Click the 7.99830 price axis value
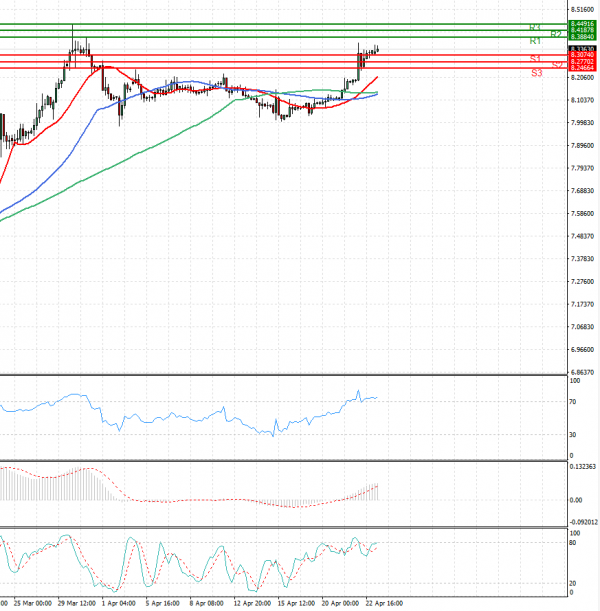This screenshot has width=600, height=611. 582,123
